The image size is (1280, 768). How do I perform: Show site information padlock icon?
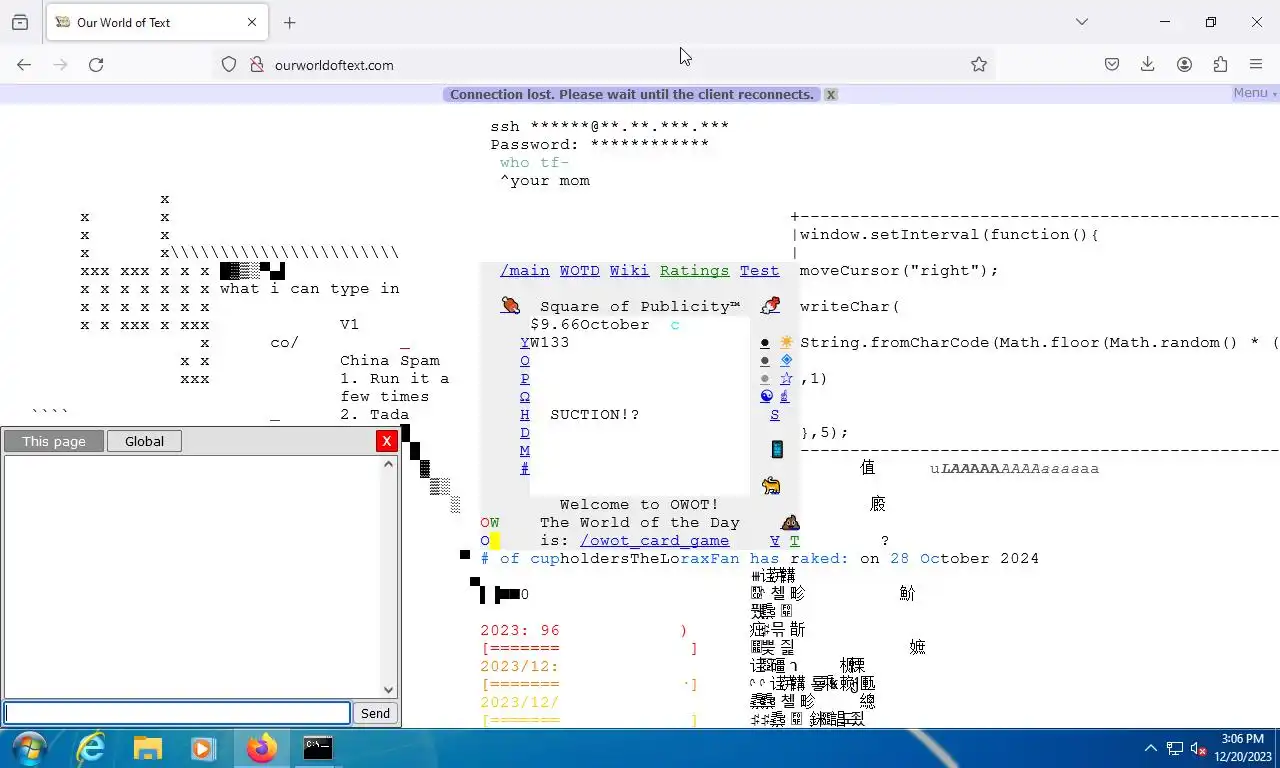tap(256, 64)
